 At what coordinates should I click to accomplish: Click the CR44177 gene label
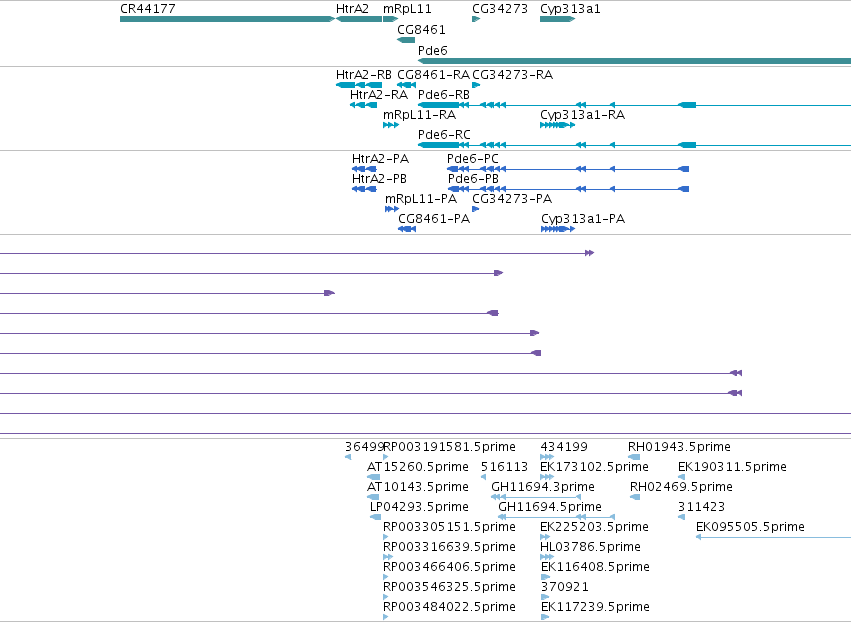pyautogui.click(x=148, y=9)
